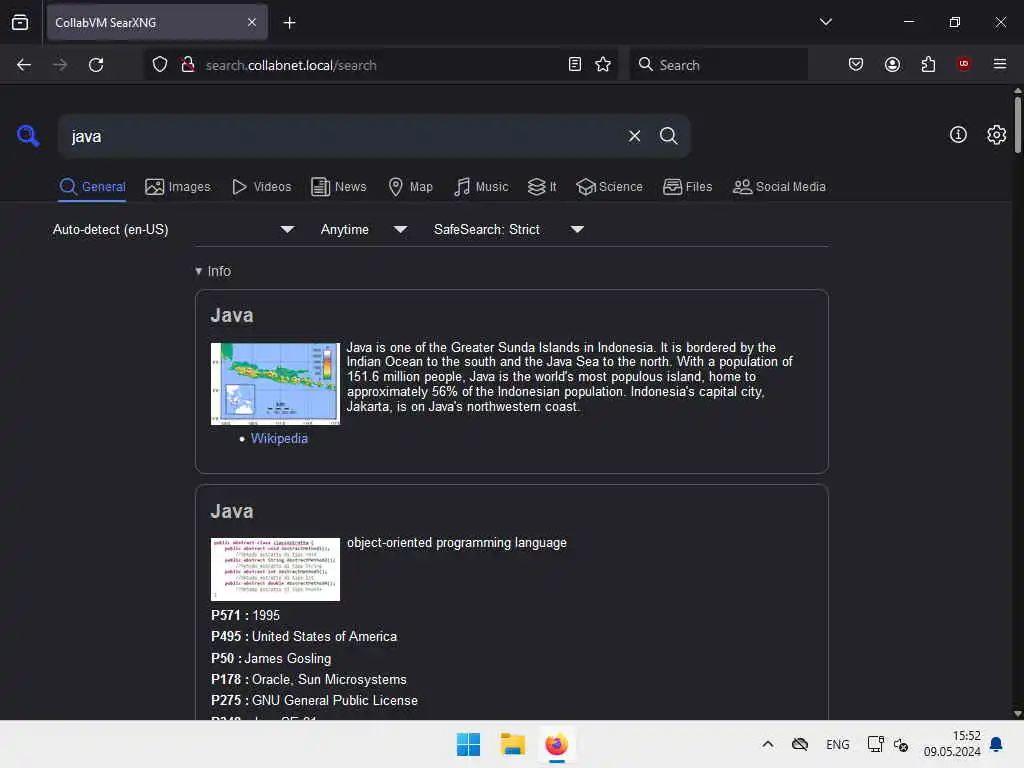Toggle reader view icon

click(x=575, y=65)
